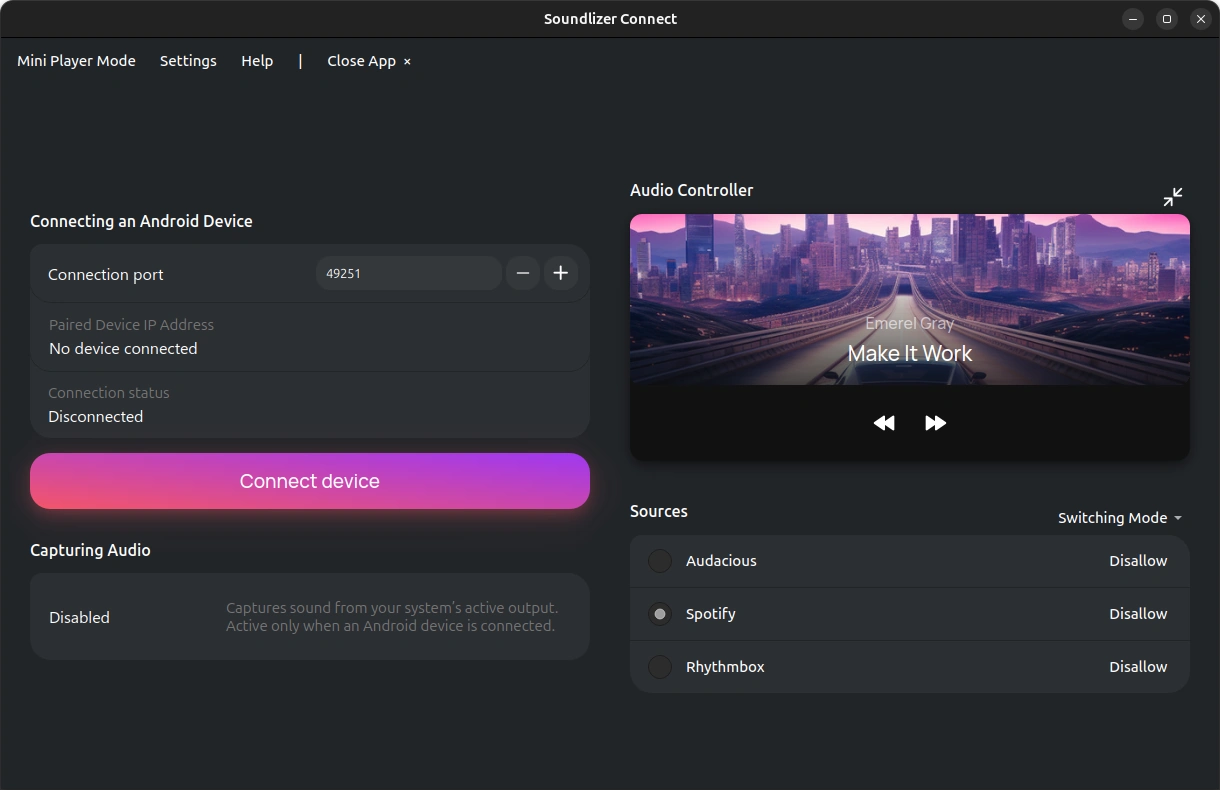Viewport: 1220px width, 790px height.
Task: Switch to Mini Player Mode
Action: pyautogui.click(x=76, y=61)
